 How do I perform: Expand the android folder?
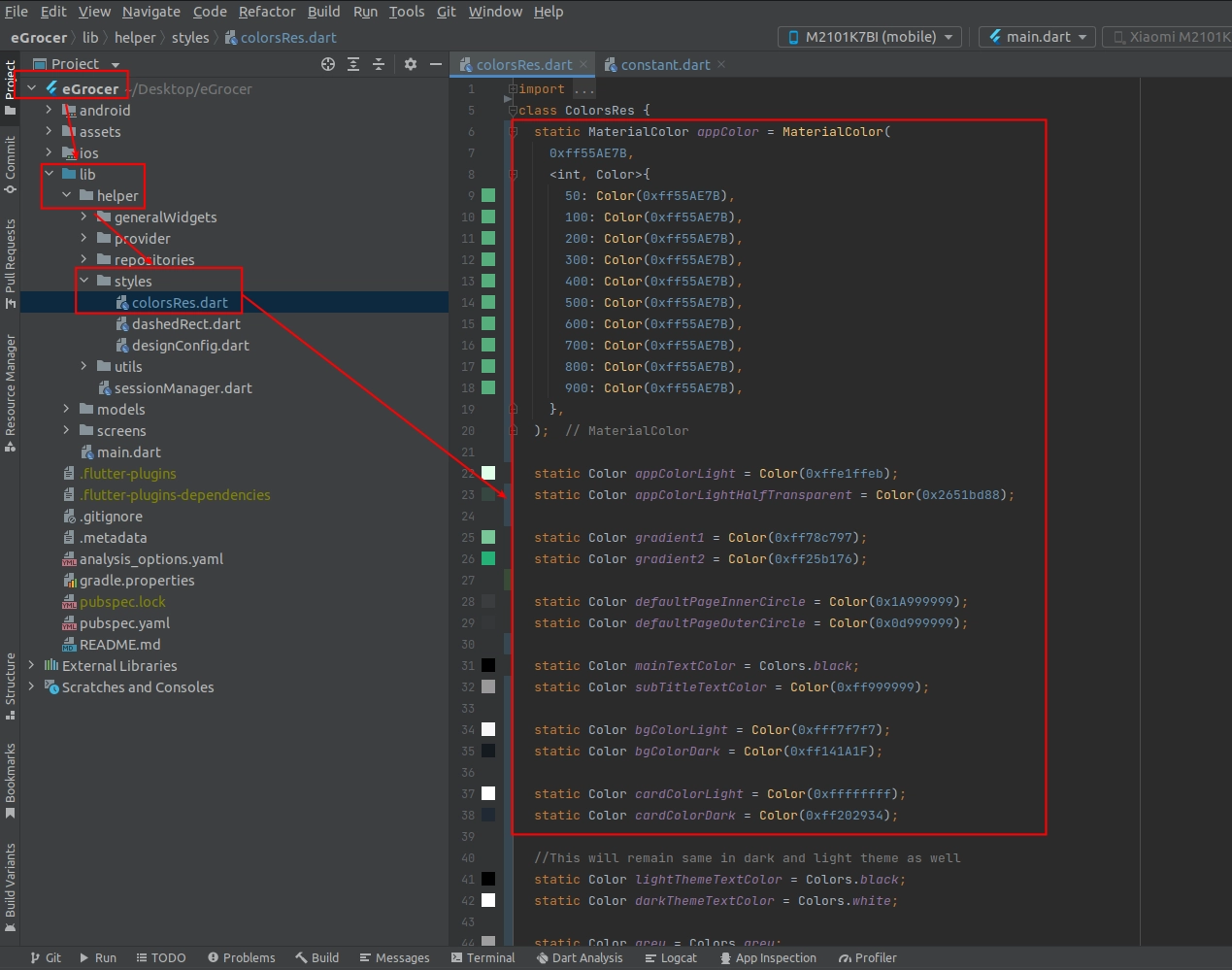49,110
